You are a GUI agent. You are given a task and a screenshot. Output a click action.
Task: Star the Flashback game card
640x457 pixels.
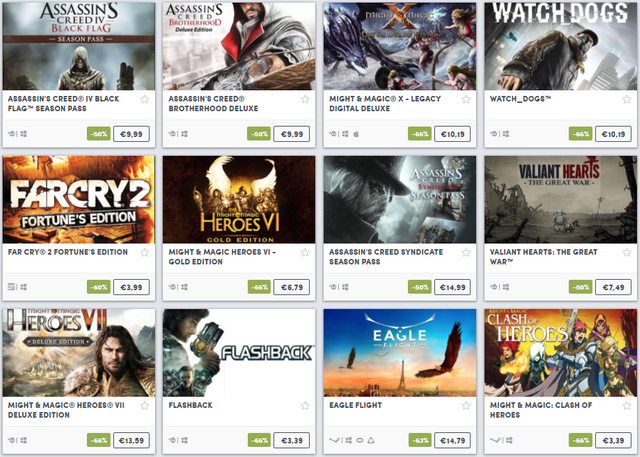pos(305,406)
